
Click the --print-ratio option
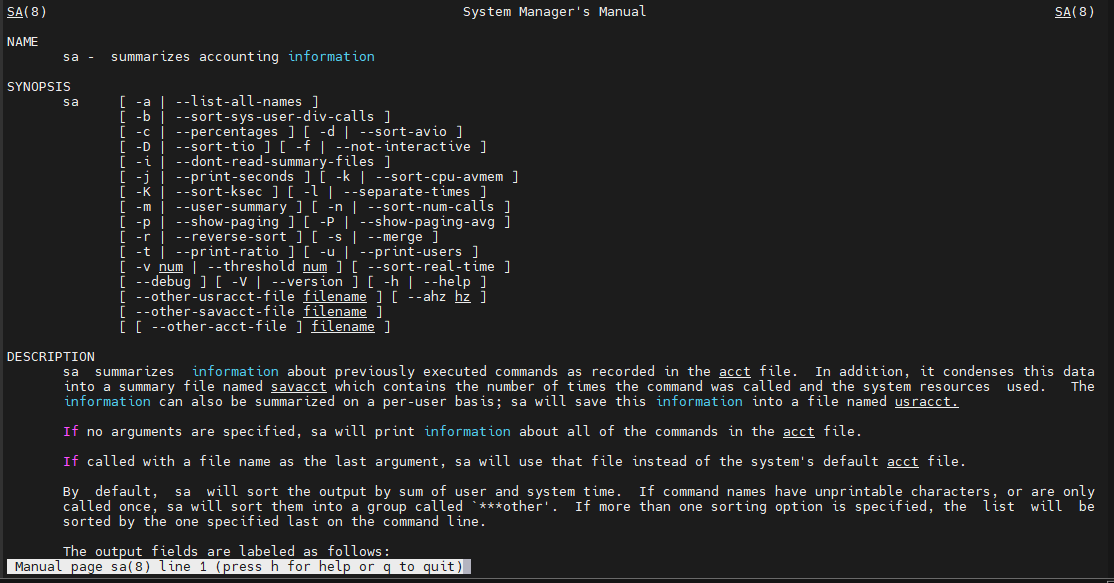click(227, 251)
